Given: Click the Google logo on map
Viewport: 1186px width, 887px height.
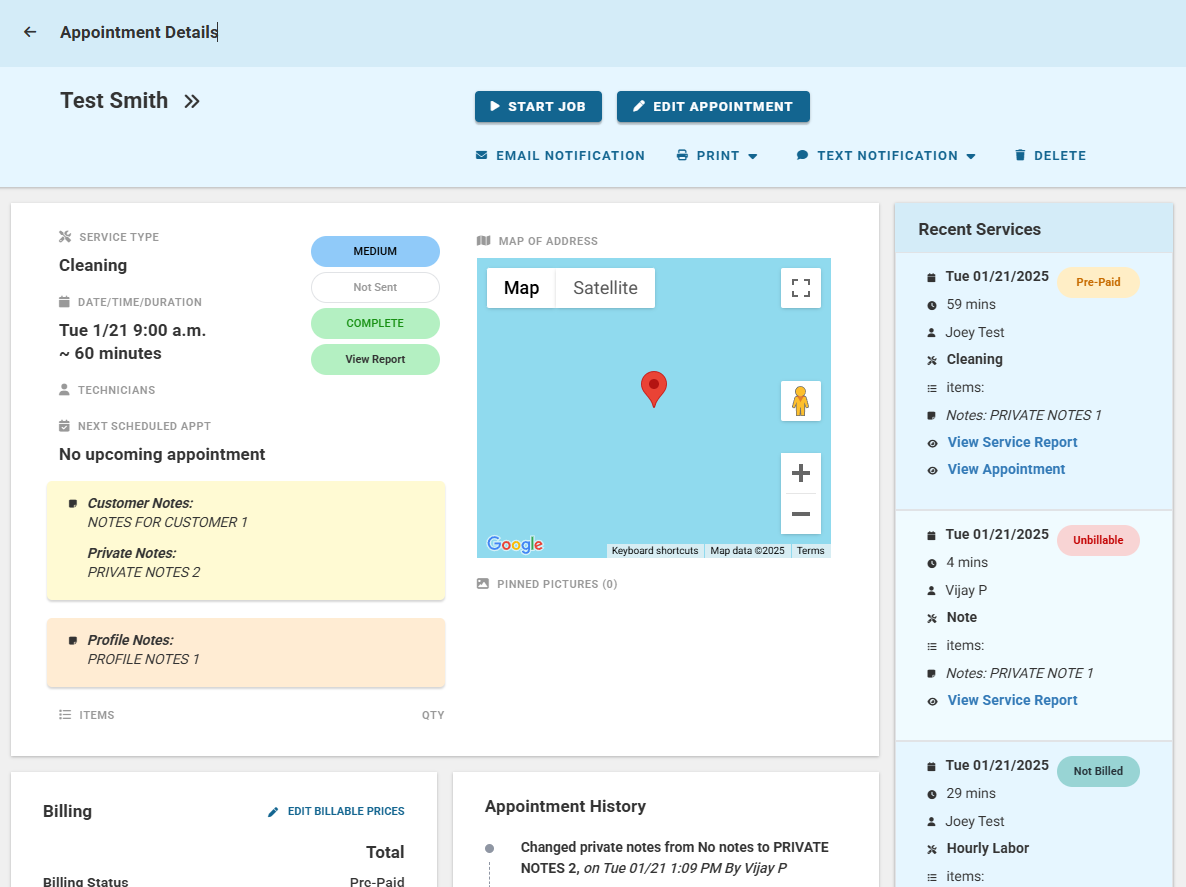Looking at the screenshot, I should 515,545.
